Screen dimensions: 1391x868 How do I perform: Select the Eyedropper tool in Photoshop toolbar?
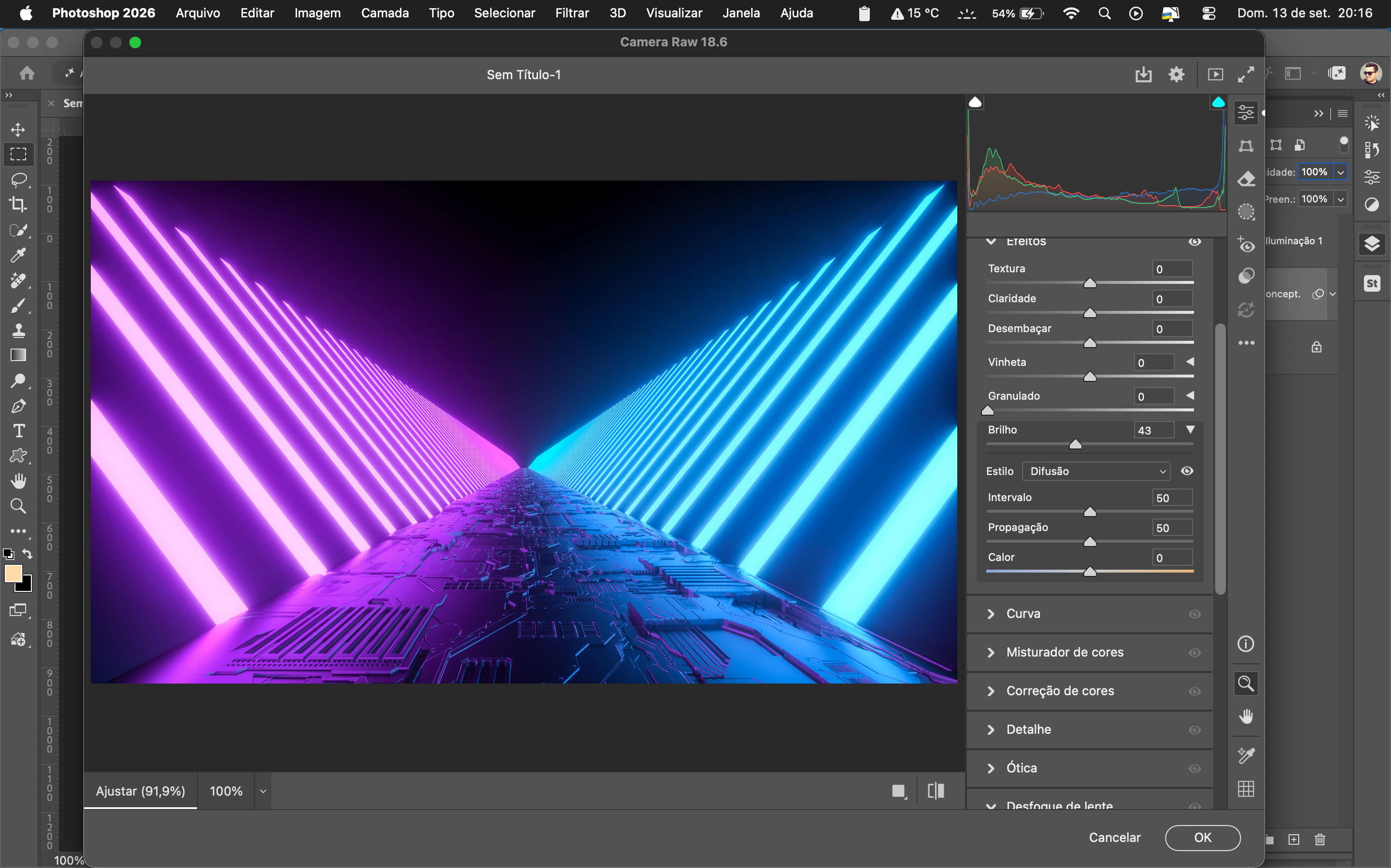click(x=18, y=255)
